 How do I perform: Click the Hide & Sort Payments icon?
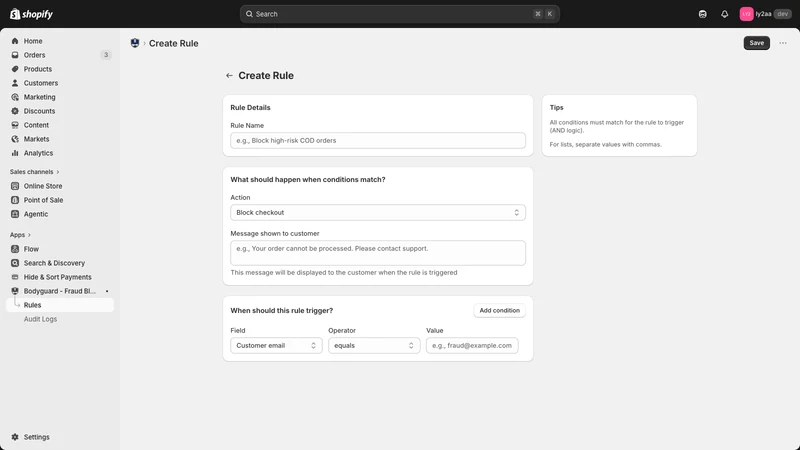[15, 277]
